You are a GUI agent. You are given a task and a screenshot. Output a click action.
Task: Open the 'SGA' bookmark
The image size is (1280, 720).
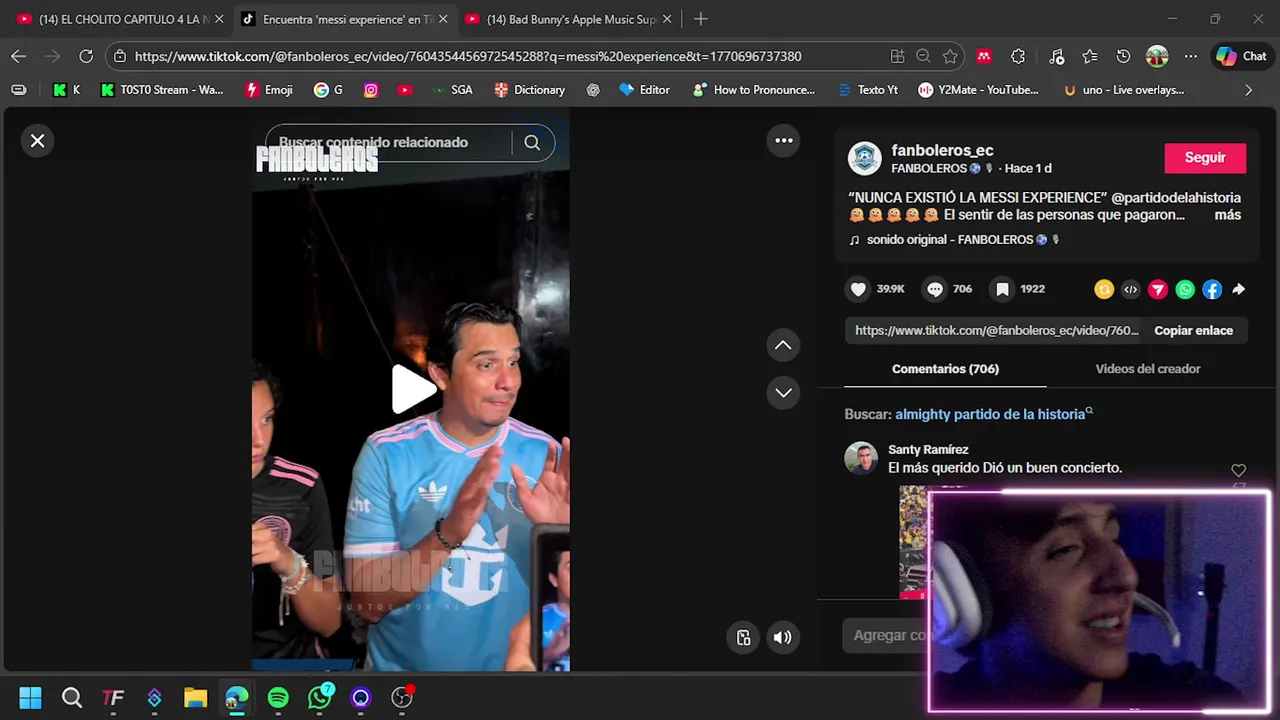[x=452, y=90]
